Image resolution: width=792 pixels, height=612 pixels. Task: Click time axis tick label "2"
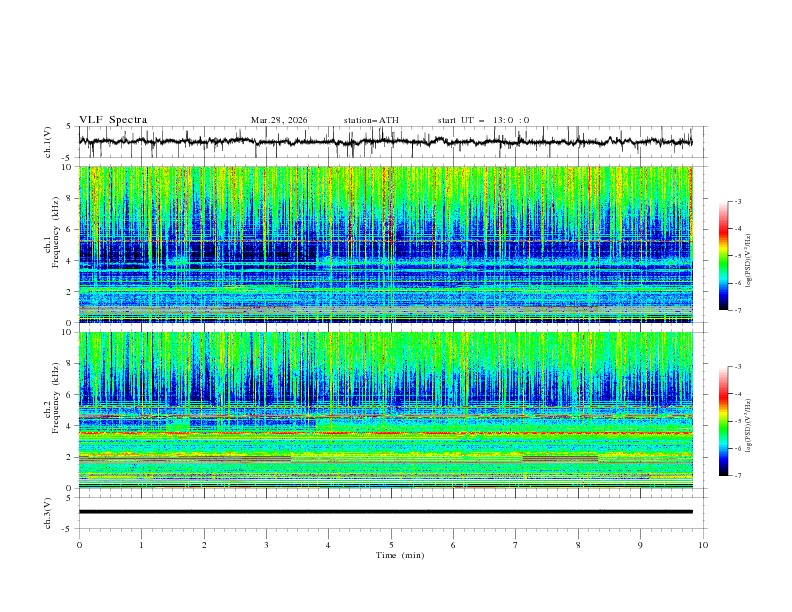point(204,545)
